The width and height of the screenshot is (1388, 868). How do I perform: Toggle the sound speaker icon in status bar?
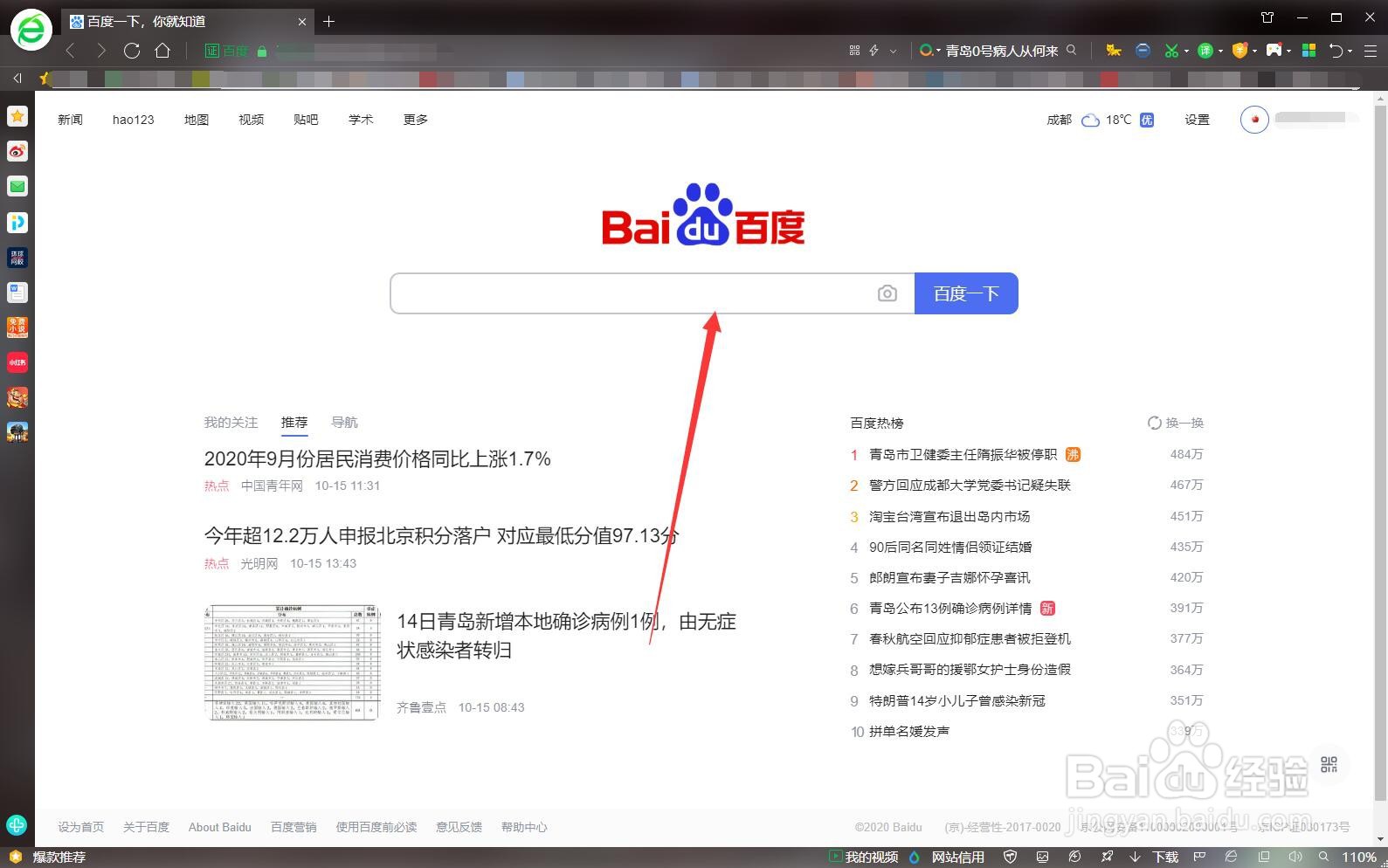tap(1295, 858)
